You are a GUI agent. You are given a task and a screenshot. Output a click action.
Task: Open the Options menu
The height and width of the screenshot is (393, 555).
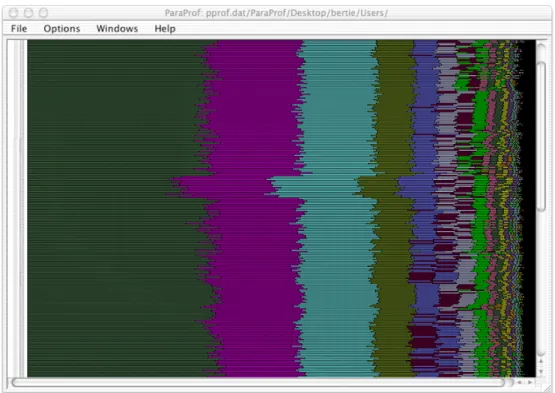click(62, 28)
